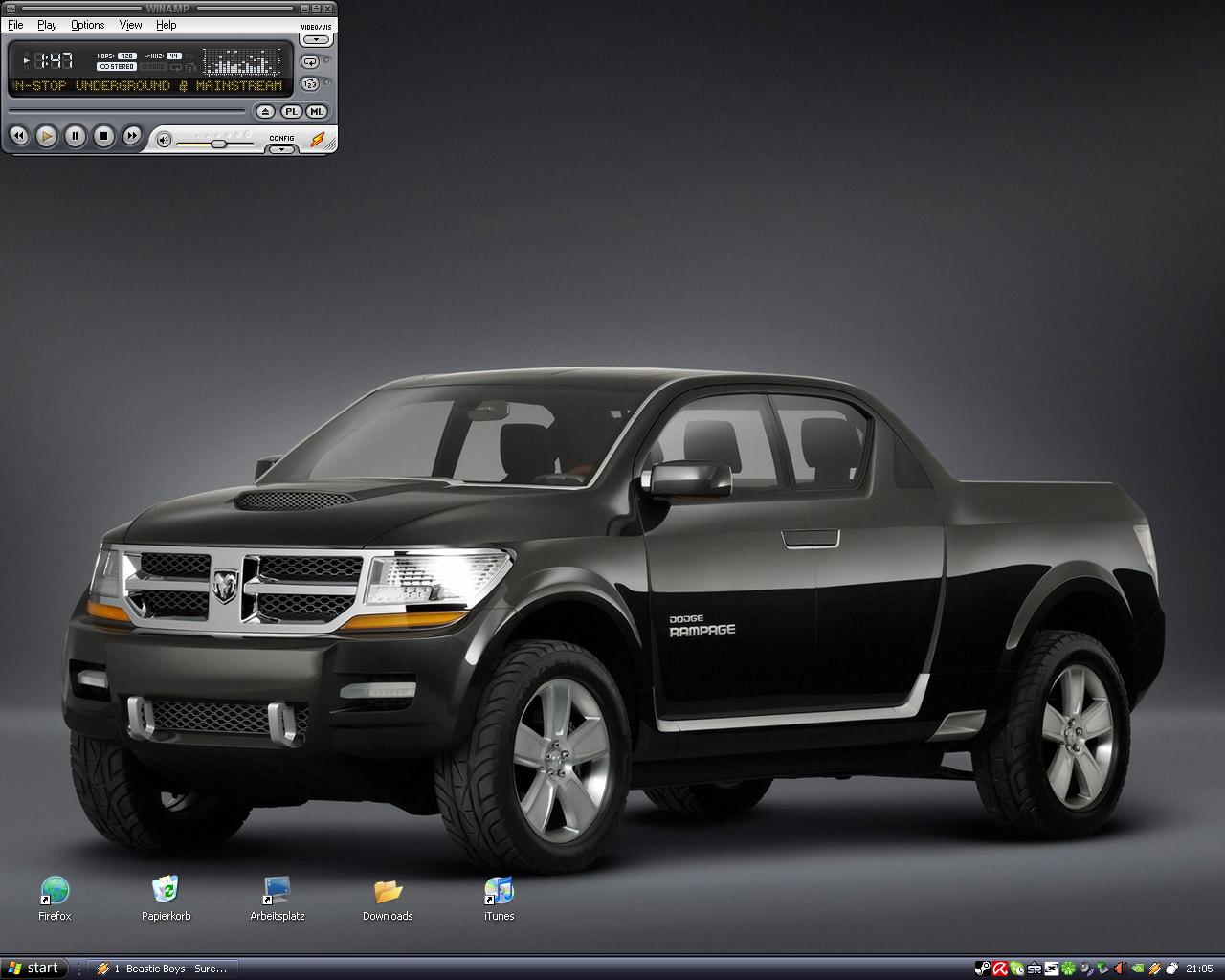Click the iTunes desktop shortcut

point(499,899)
